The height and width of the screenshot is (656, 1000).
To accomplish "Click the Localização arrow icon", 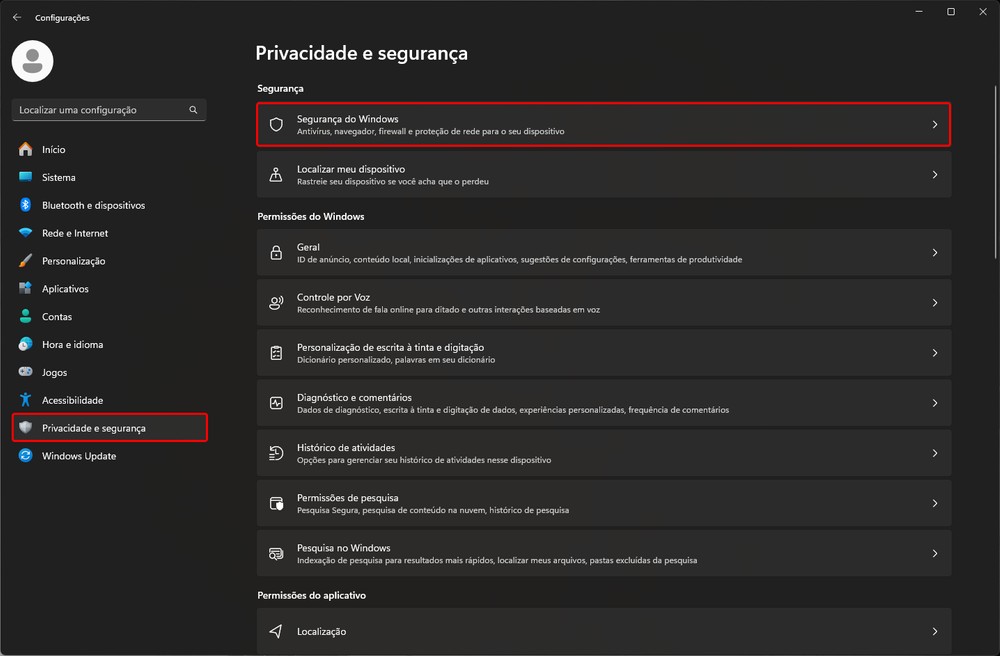I will 276,632.
